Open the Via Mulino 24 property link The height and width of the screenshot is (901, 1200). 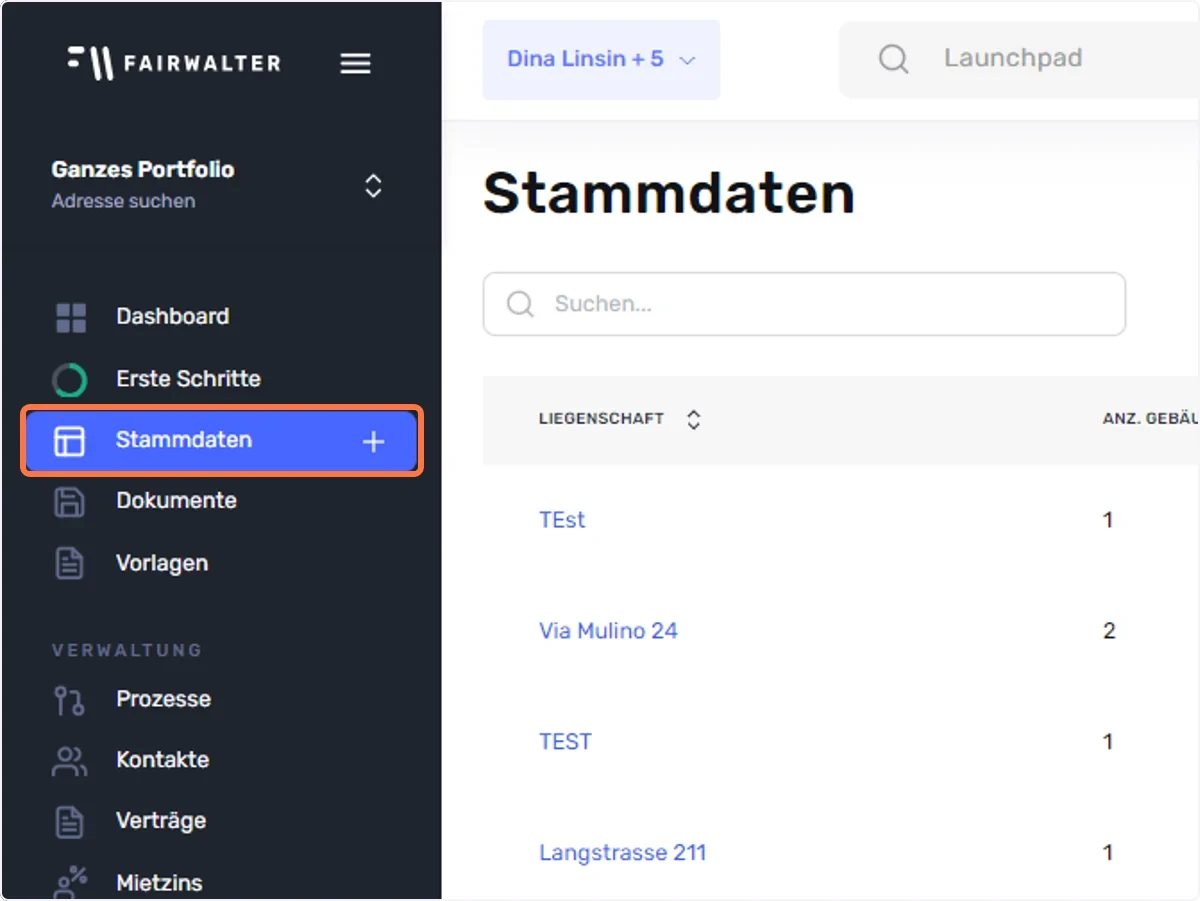click(x=608, y=631)
